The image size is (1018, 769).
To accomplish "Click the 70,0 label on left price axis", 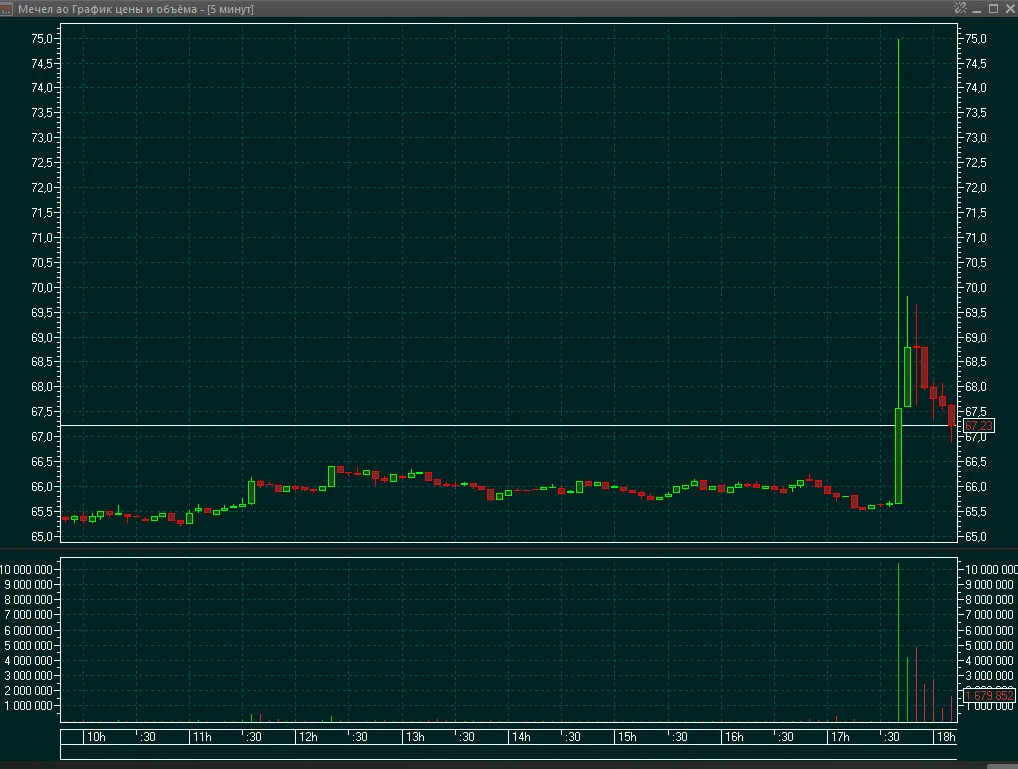I will [42, 288].
